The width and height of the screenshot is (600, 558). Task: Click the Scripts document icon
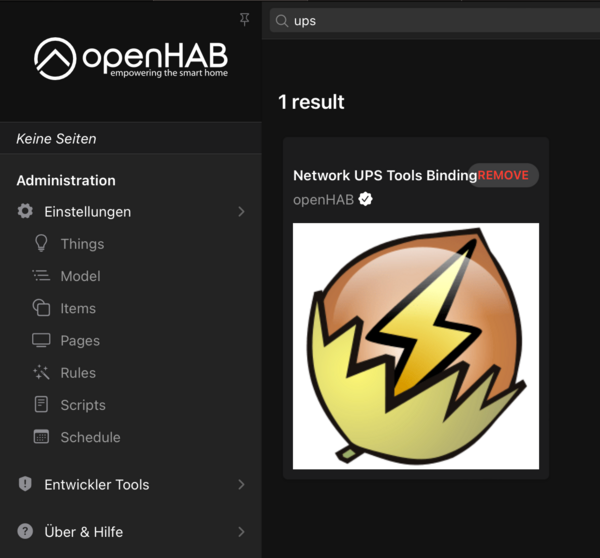(x=41, y=405)
